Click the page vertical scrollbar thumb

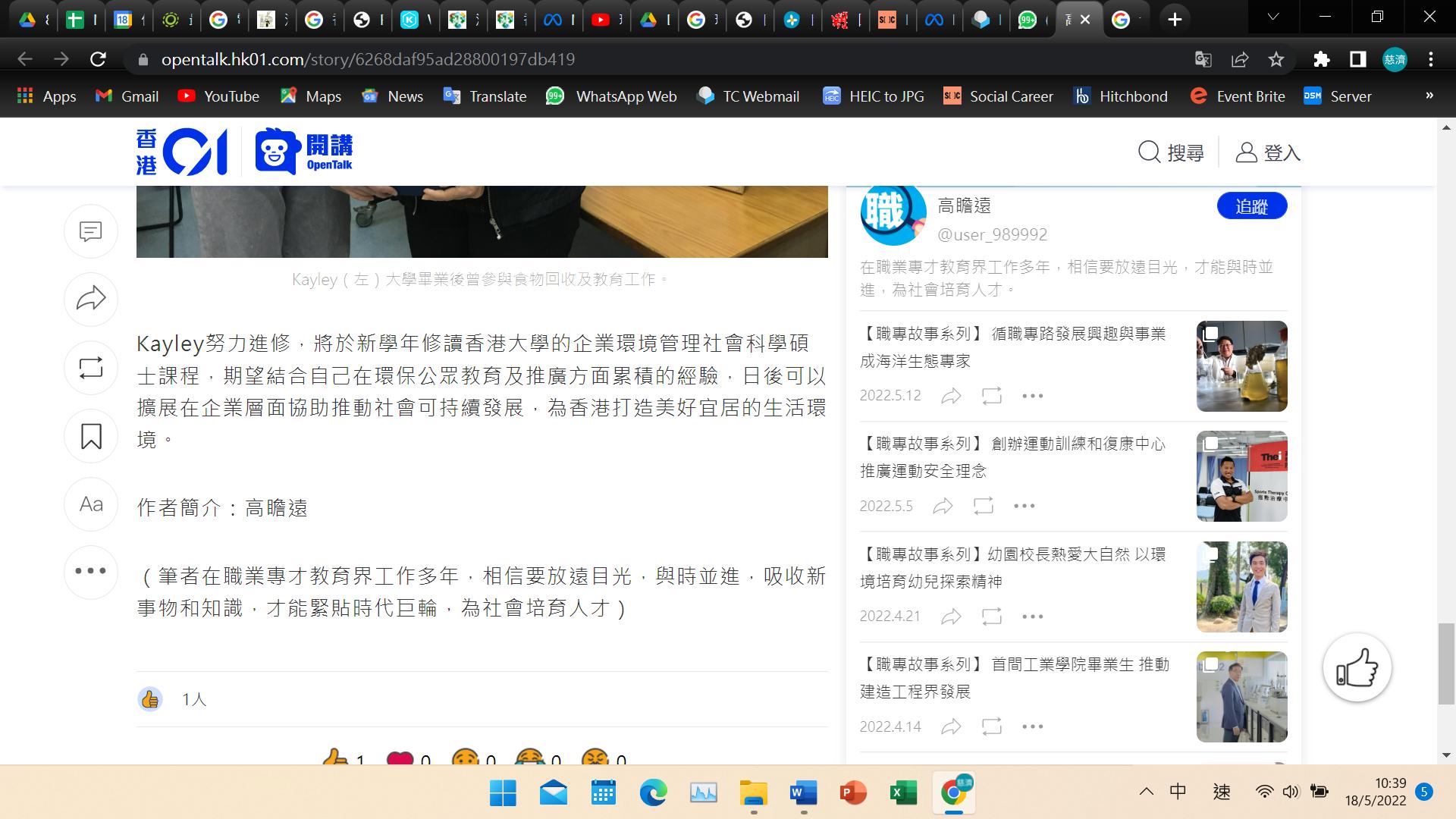click(x=1446, y=663)
